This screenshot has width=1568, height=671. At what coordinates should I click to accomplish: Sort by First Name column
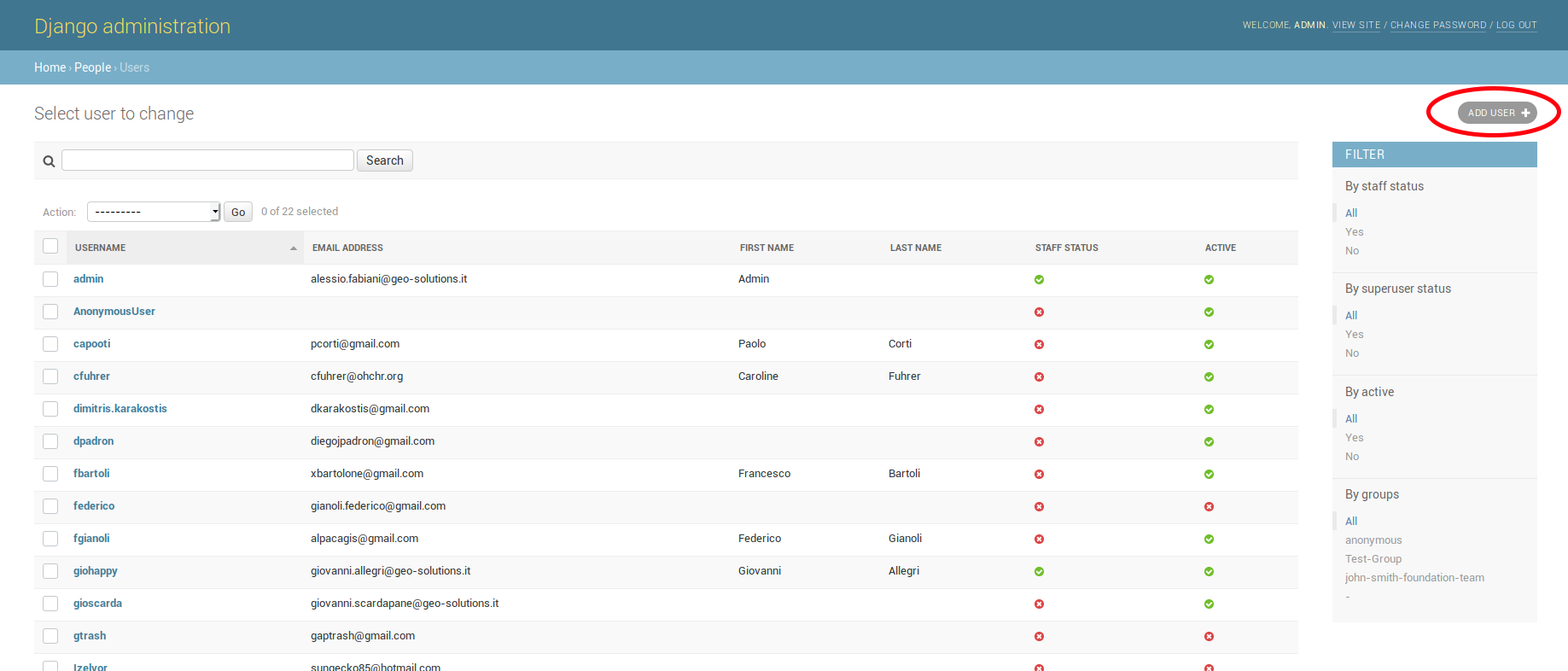pos(767,248)
